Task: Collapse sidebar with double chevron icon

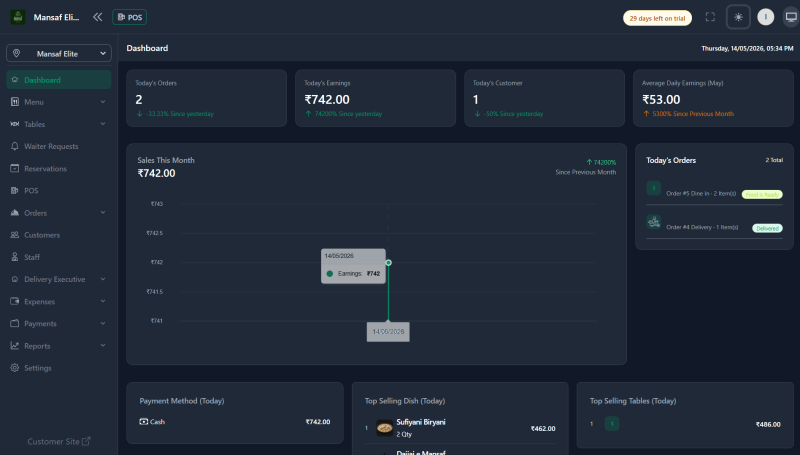Action: (97, 17)
